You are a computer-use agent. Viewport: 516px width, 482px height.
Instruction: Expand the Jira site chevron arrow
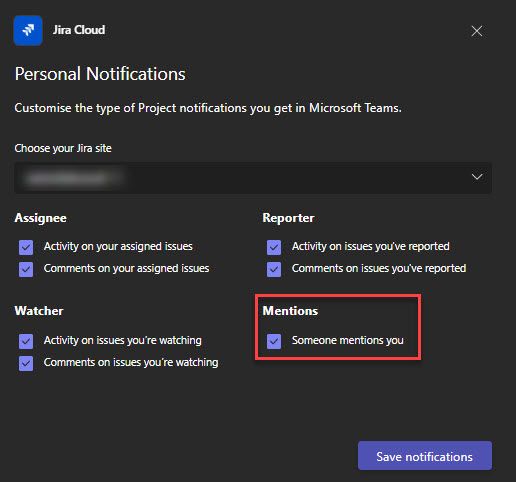click(x=477, y=177)
